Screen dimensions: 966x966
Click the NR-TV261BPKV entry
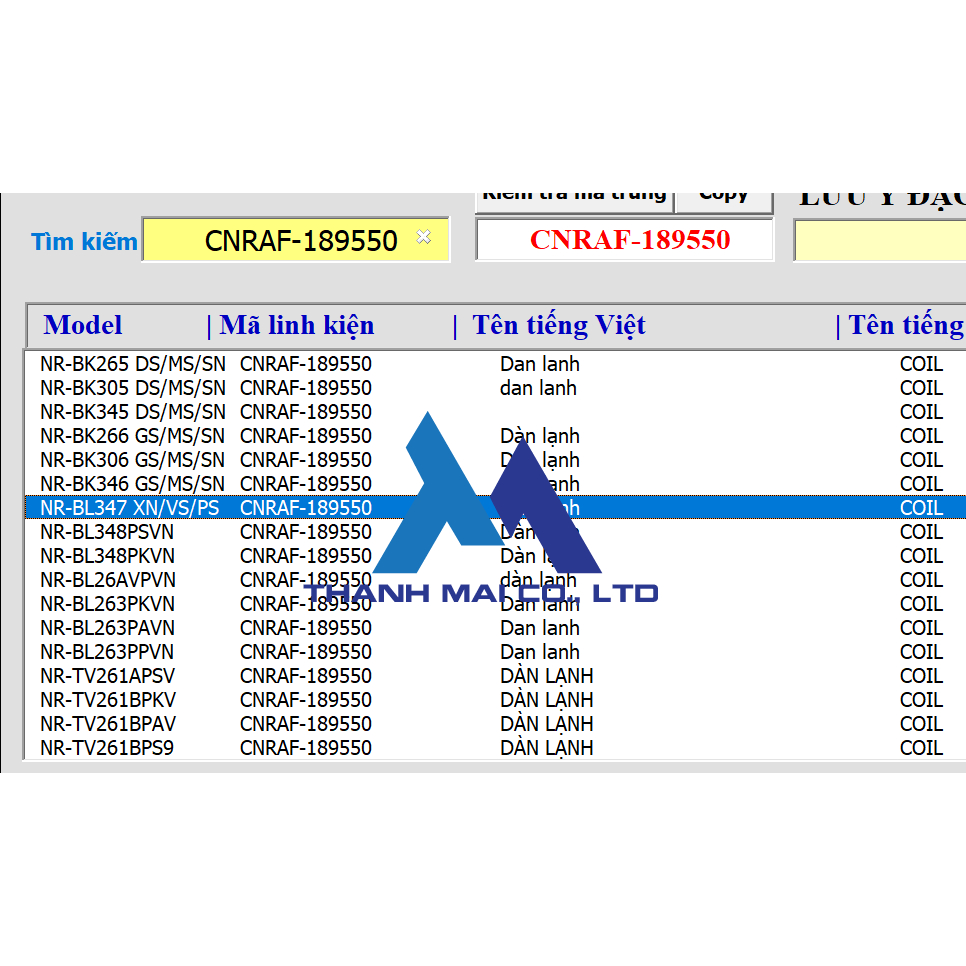pos(107,700)
